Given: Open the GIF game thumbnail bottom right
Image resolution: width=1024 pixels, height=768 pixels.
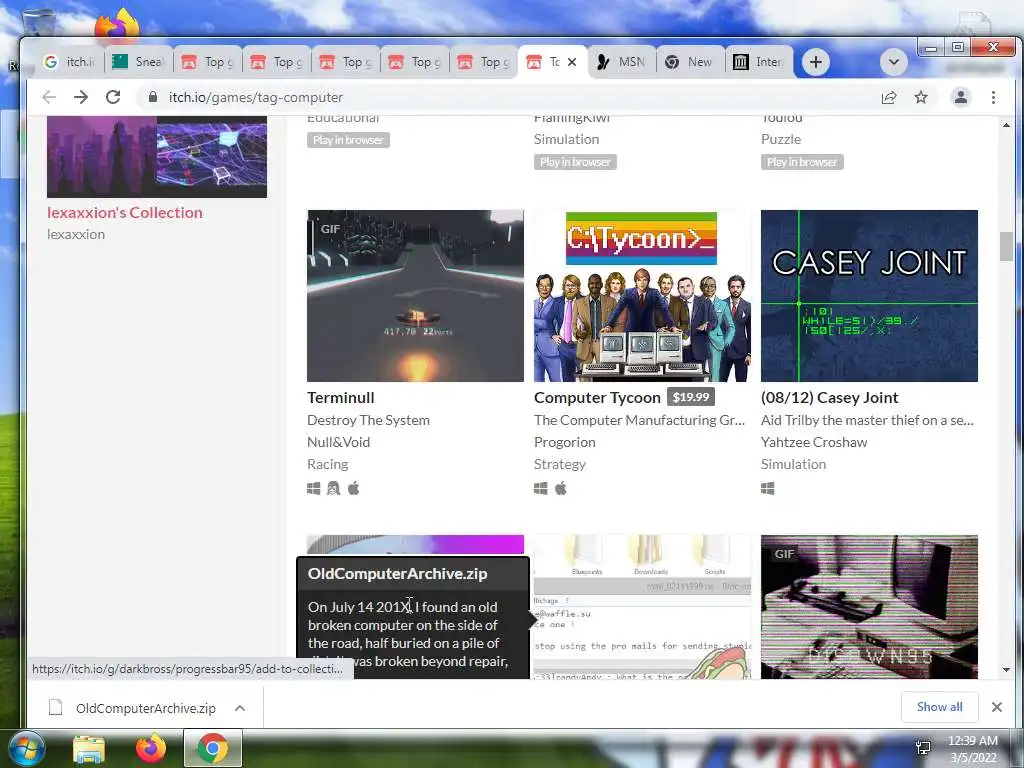Looking at the screenshot, I should [869, 607].
